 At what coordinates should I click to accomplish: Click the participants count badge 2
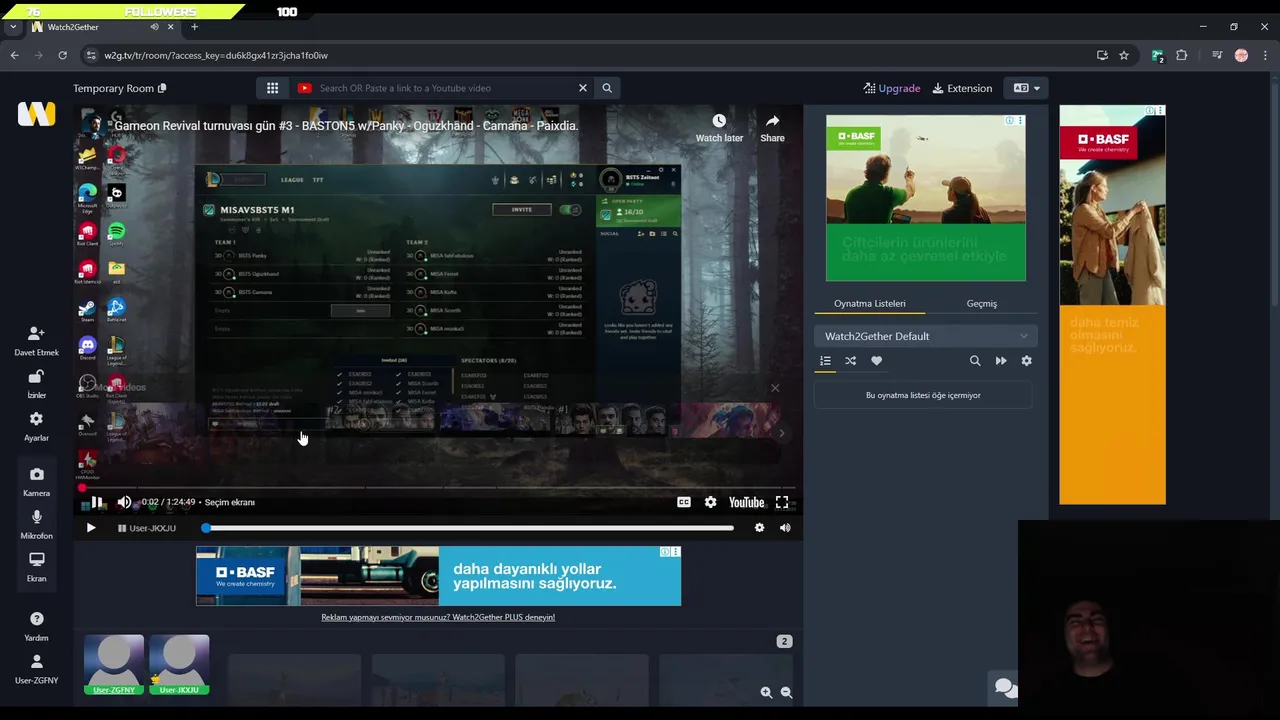coord(784,641)
